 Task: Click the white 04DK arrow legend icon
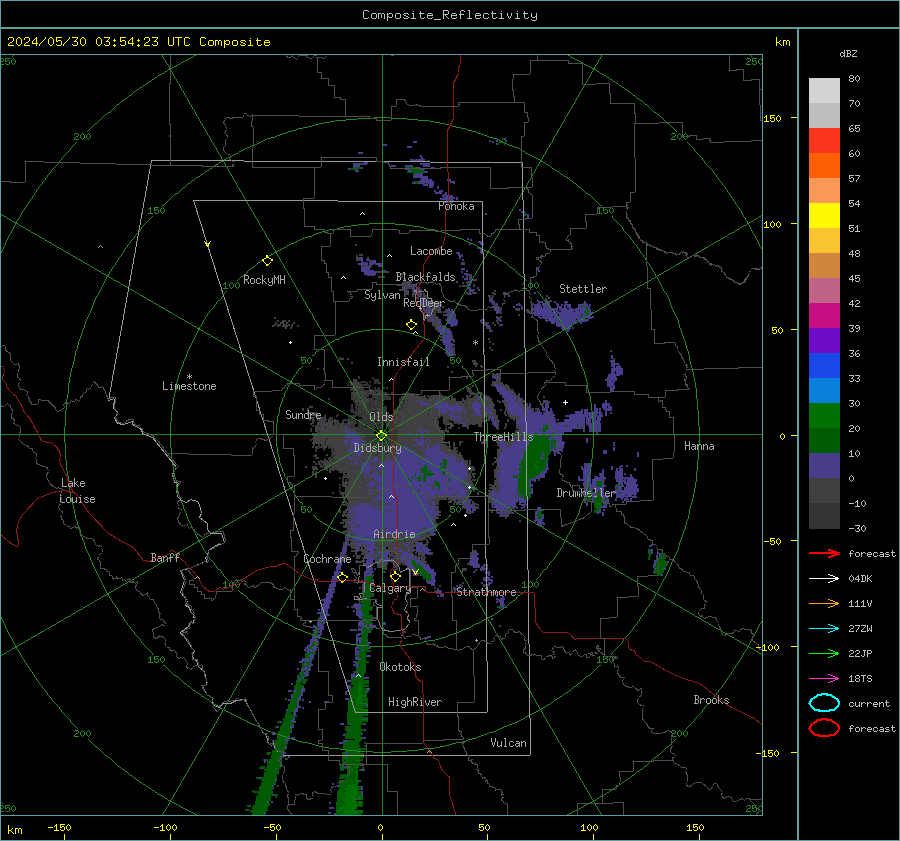824,579
